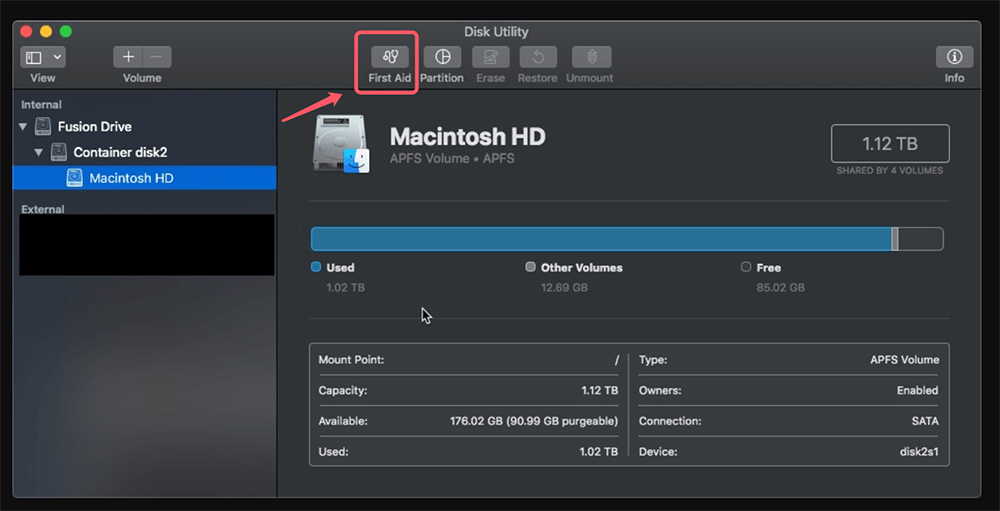The width and height of the screenshot is (1000, 511).
Task: Click the Restore toolbar icon
Action: coord(538,57)
